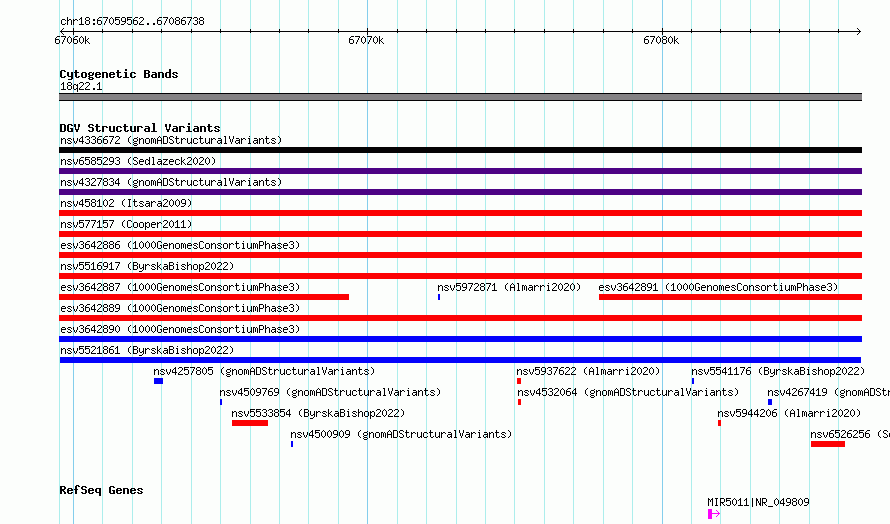
Task: Select the nsv5937622 (Almarri2020) label
Action: coord(588,371)
